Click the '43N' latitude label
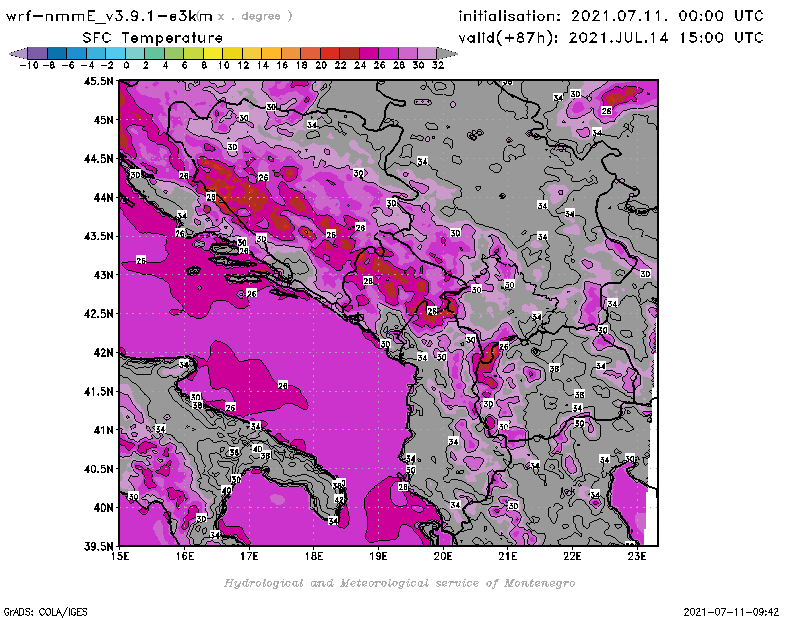Screen dimensions: 800x618 pos(103,275)
